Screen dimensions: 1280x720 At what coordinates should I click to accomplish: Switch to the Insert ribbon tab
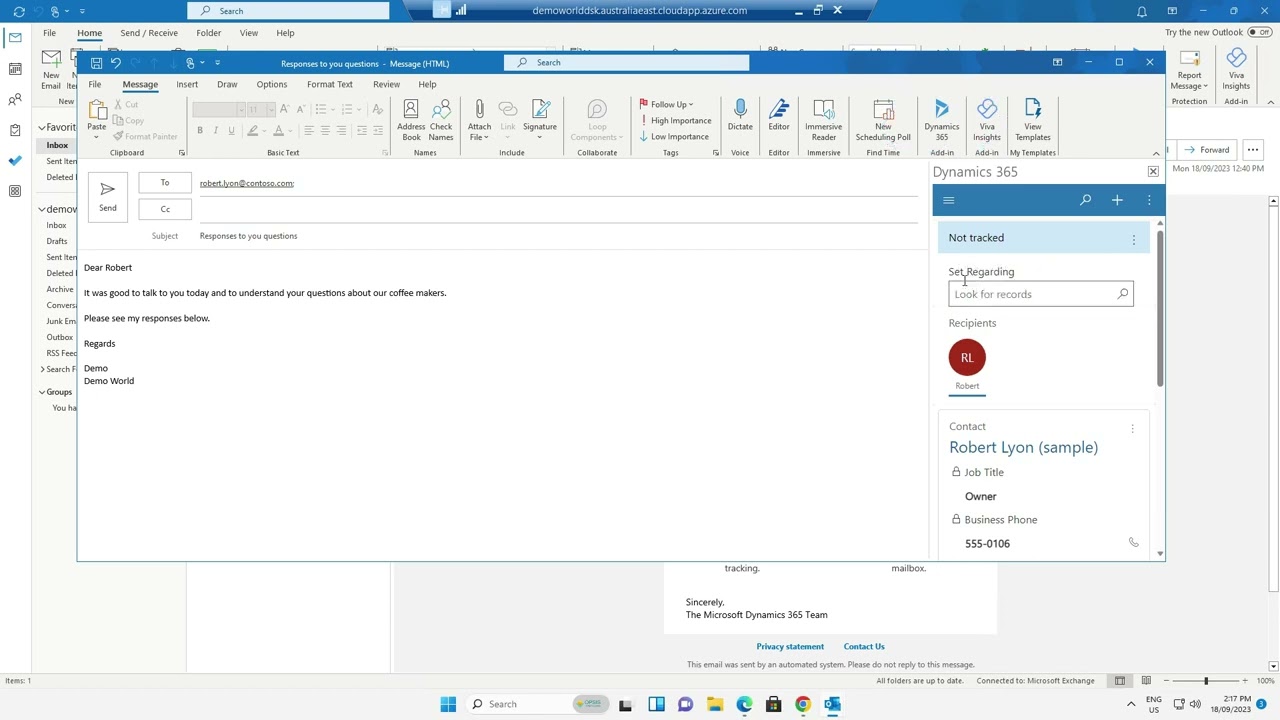[x=187, y=84]
